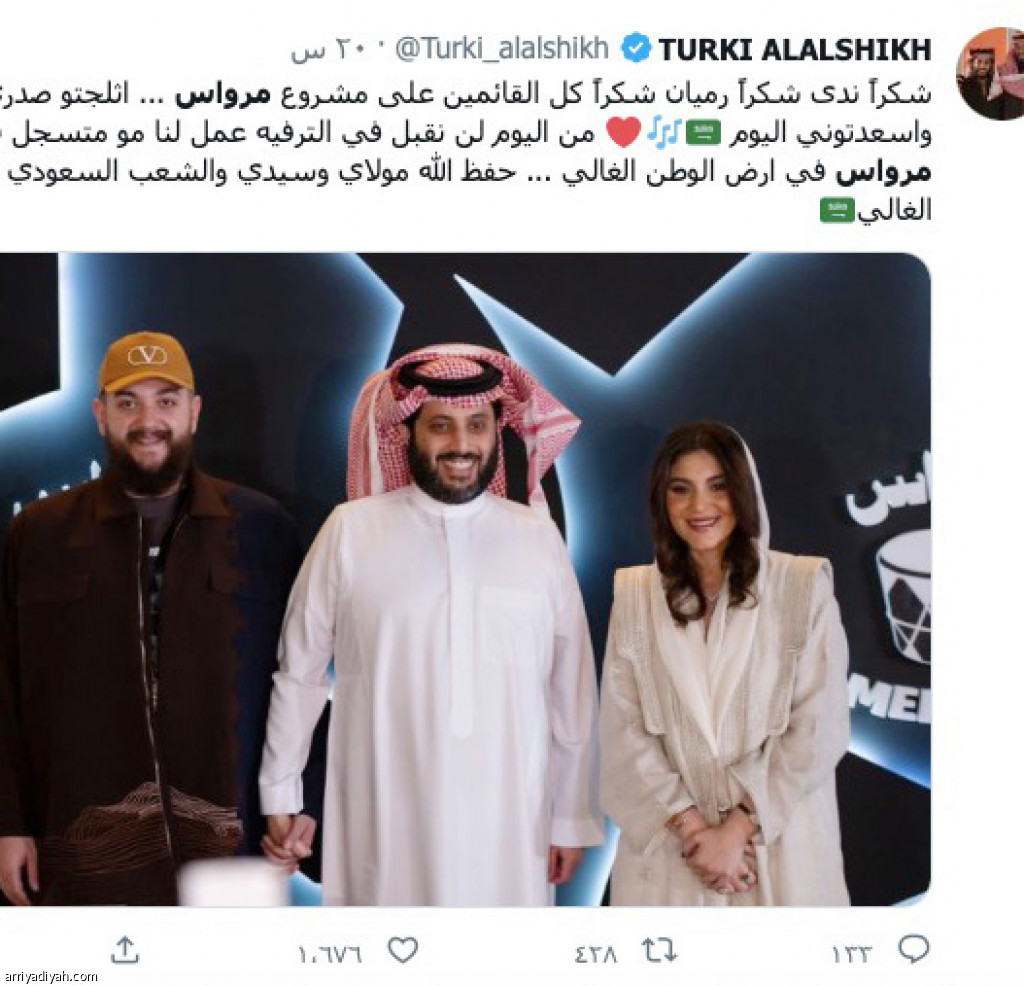Click the Saudi flag emoji after الغالي

[x=837, y=210]
